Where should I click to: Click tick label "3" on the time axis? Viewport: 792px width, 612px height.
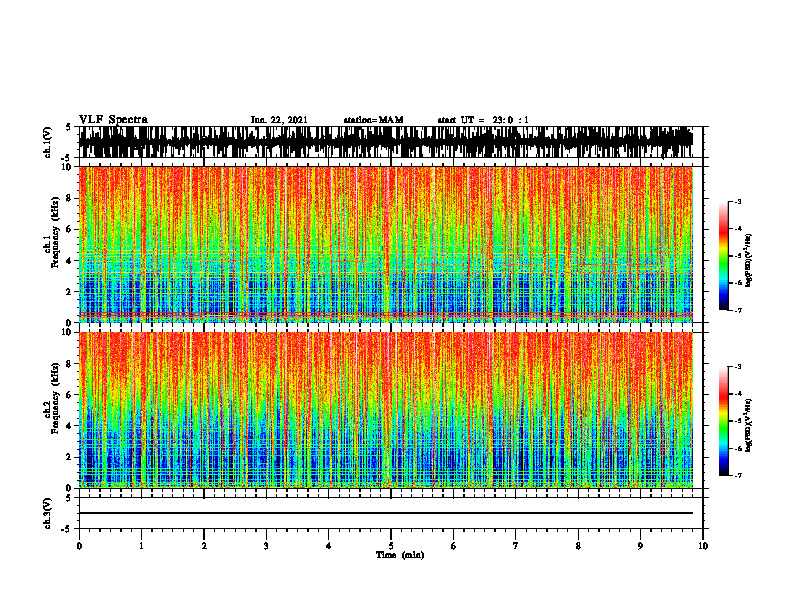(x=266, y=546)
